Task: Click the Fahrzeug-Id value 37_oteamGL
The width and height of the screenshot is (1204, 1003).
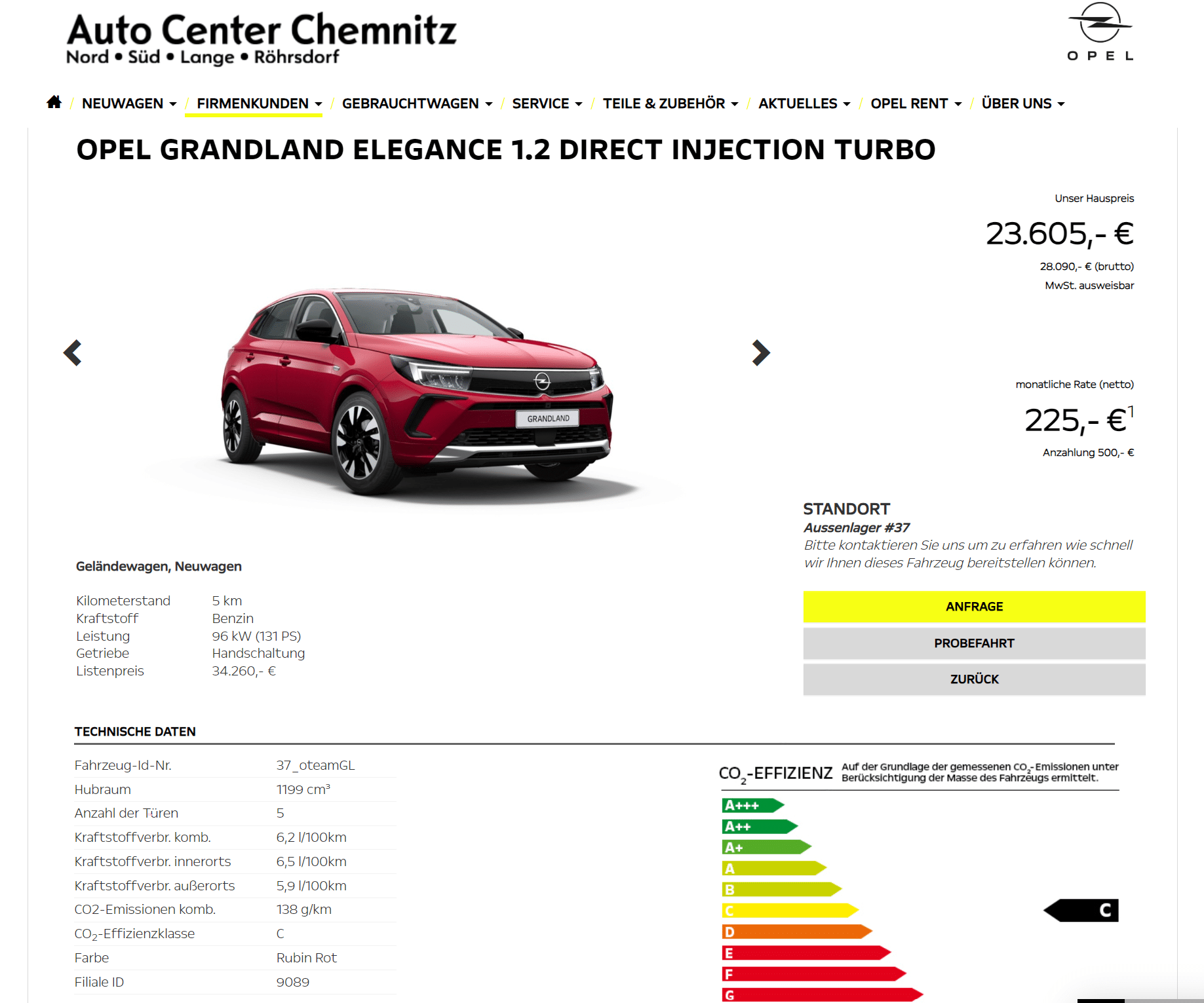Action: coord(315,765)
